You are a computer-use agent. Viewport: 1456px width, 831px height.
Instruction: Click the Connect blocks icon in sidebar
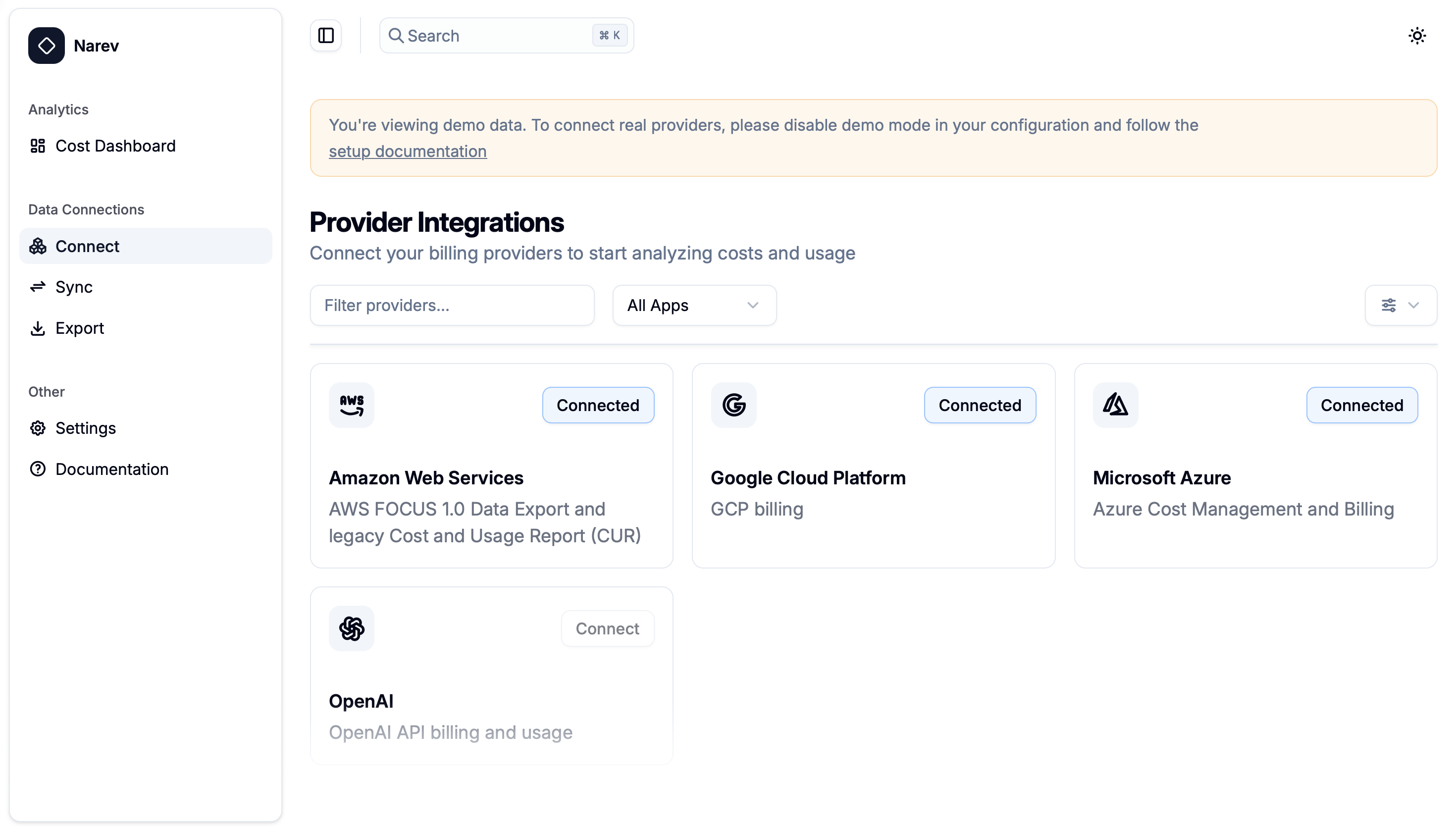click(38, 247)
